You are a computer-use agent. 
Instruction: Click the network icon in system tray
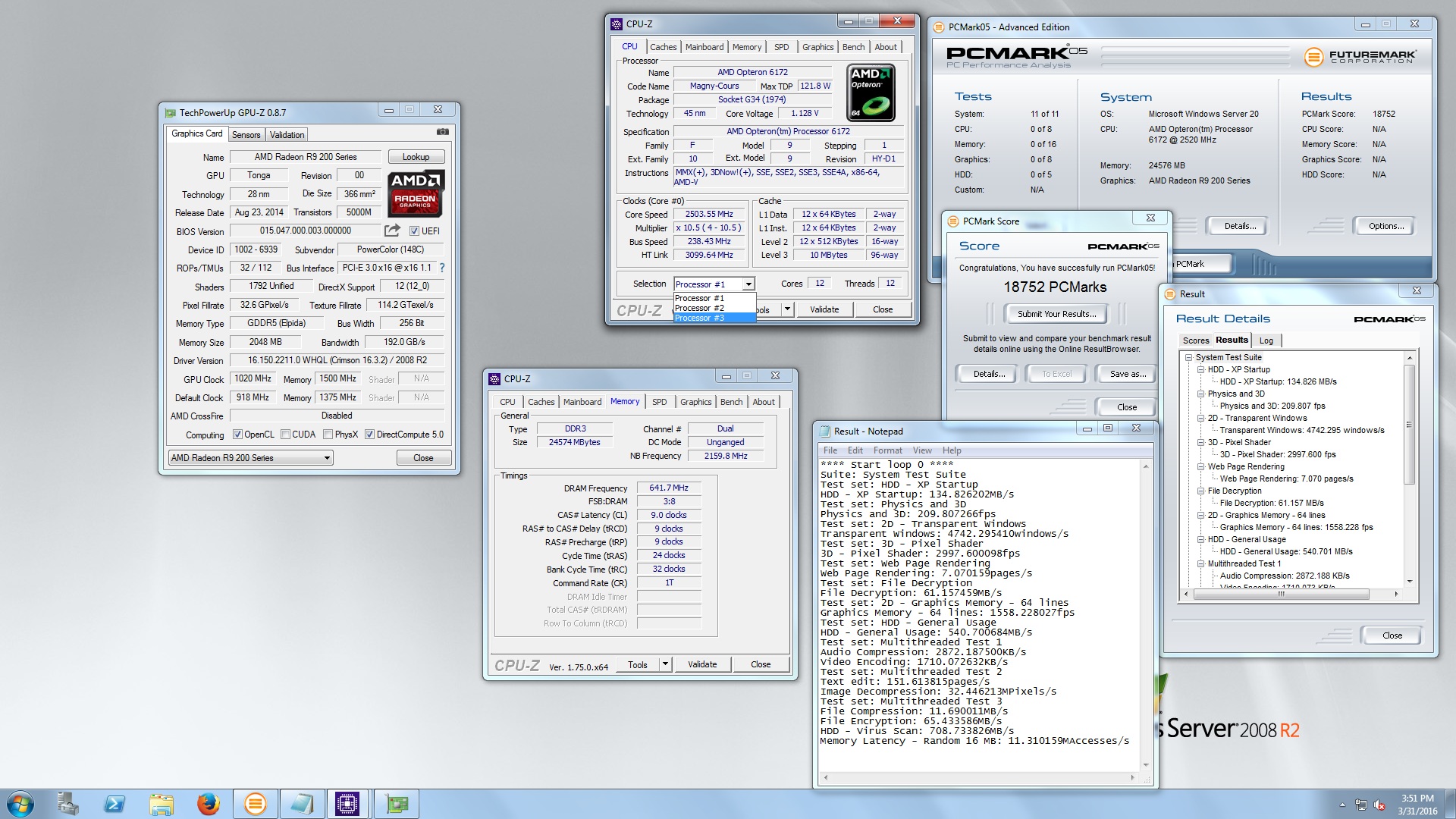pyautogui.click(x=1361, y=805)
